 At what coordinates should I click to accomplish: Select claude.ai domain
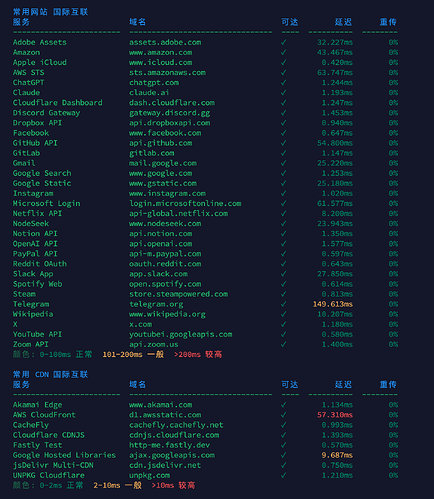click(149, 92)
